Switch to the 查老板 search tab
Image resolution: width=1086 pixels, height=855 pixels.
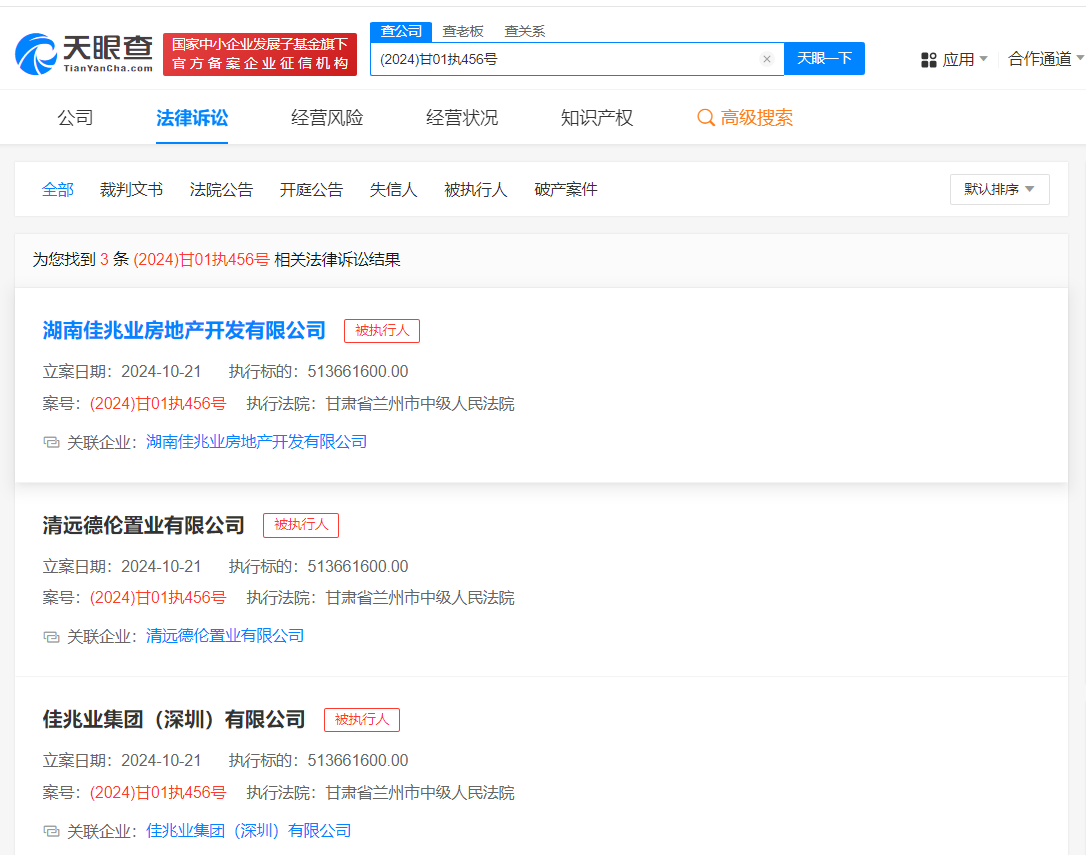point(463,31)
